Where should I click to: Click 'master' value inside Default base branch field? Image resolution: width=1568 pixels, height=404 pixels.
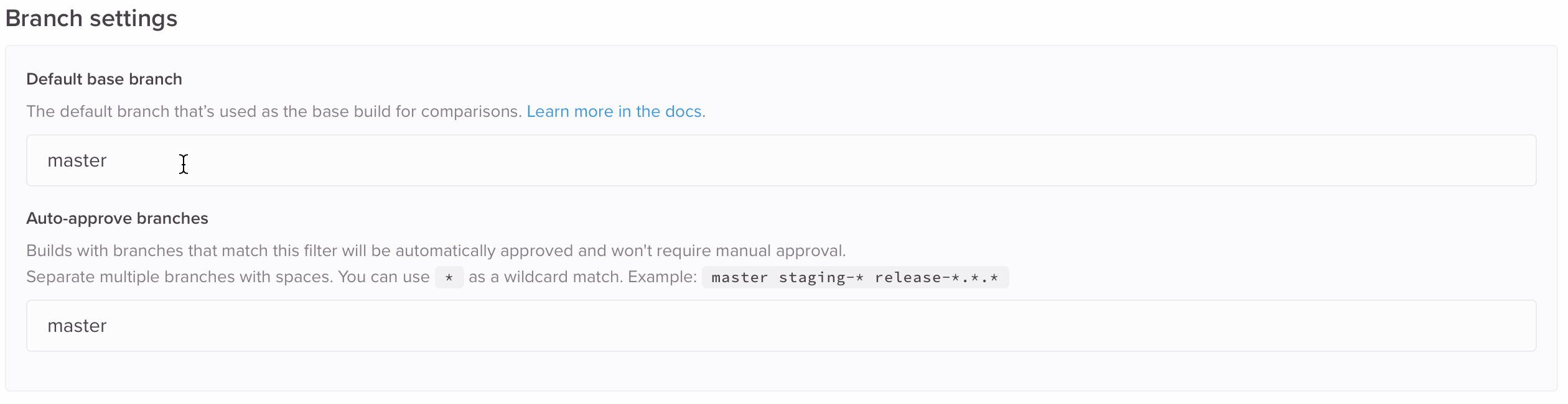coord(77,161)
